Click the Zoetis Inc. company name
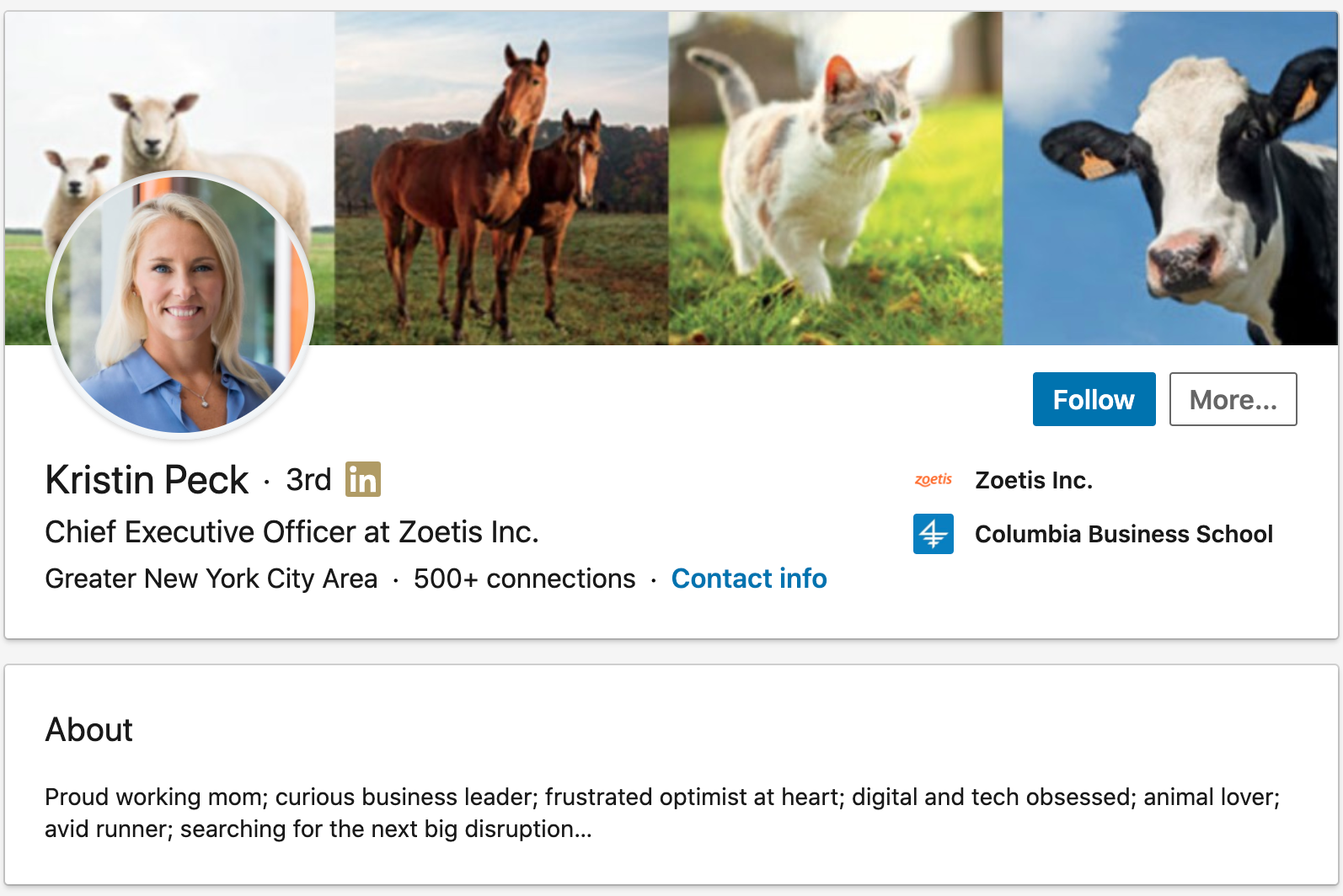Screen dimensions: 1343x896 1034,480
